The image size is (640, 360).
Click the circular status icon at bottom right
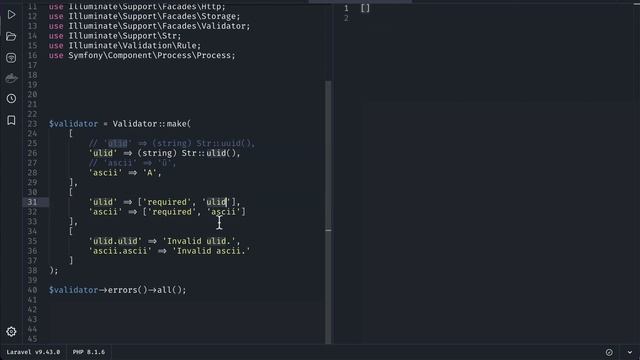(x=609, y=352)
